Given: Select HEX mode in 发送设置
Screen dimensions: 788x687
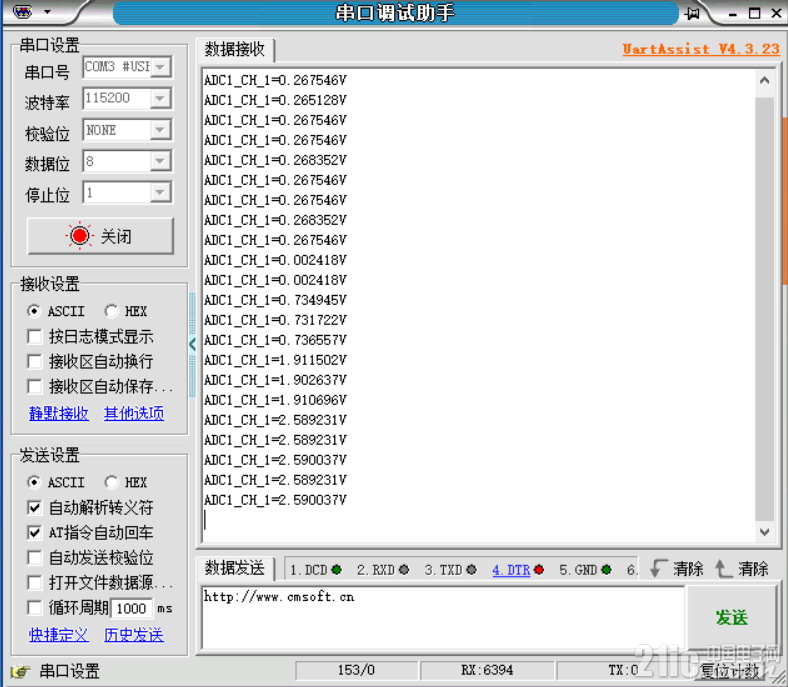Looking at the screenshot, I should click(x=111, y=482).
